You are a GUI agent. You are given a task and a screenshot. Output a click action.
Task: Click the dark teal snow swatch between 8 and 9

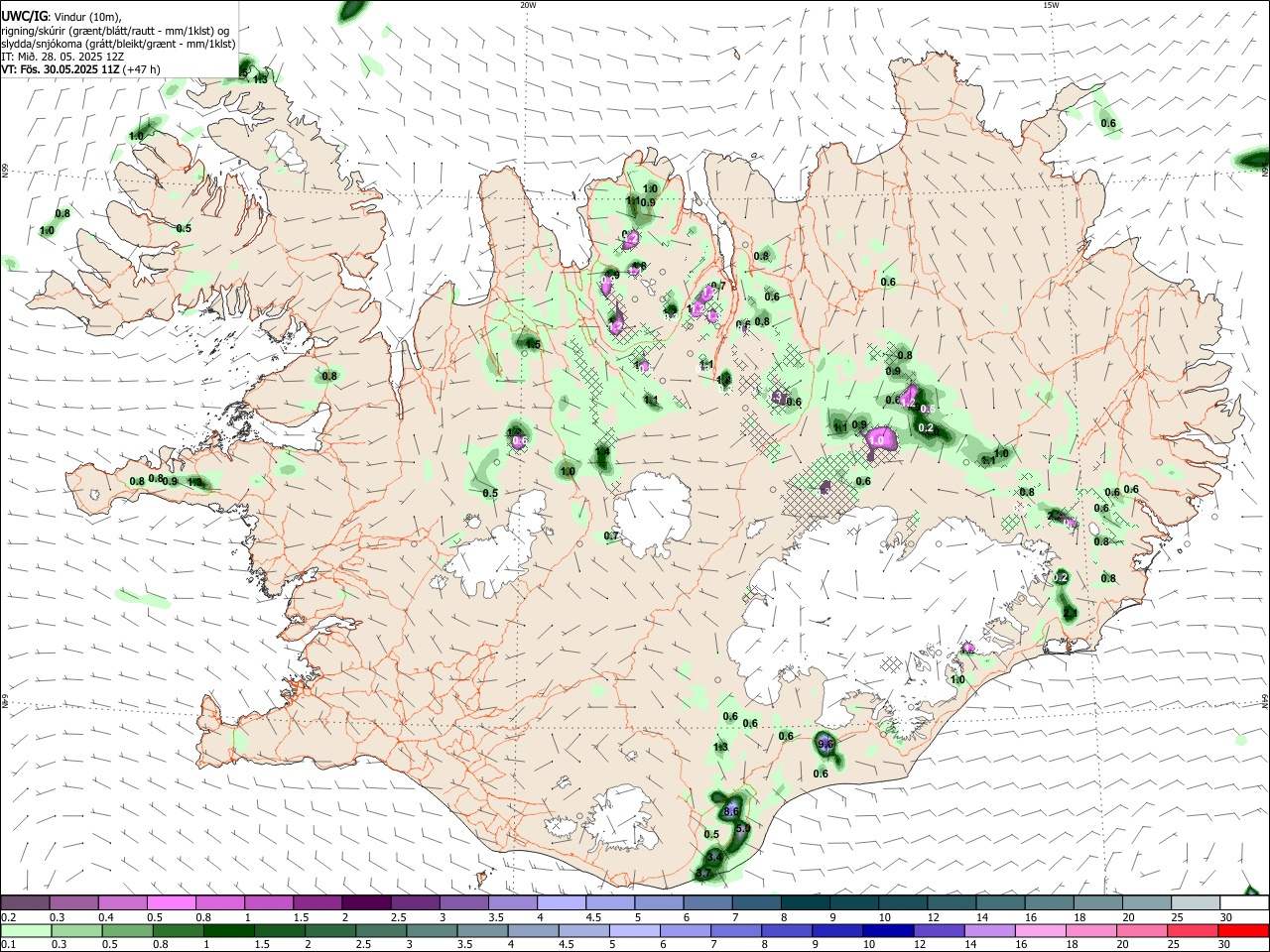click(805, 903)
